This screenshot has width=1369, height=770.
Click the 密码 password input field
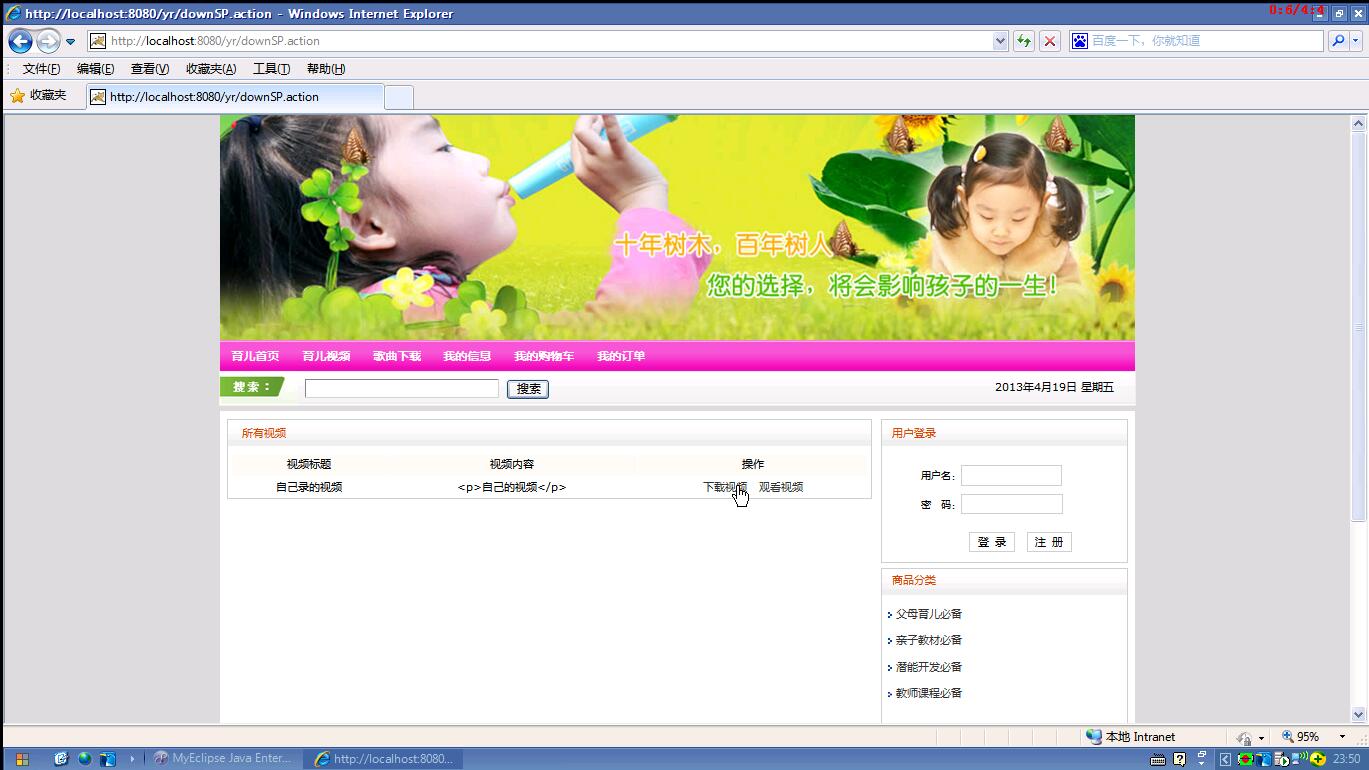pos(1011,504)
